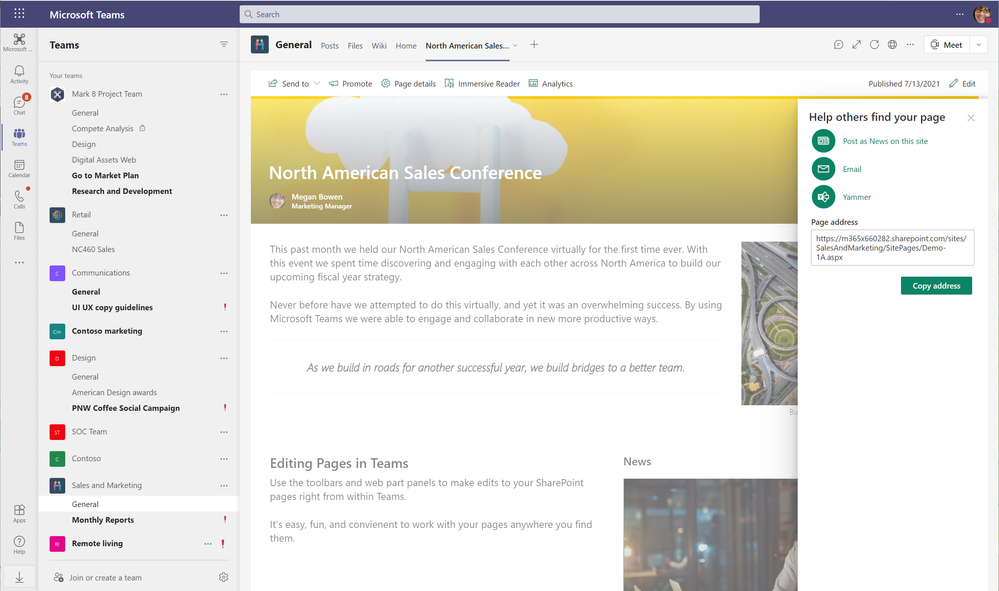The width and height of the screenshot is (999, 591).
Task: Switch to the Home tab
Action: [x=406, y=46]
